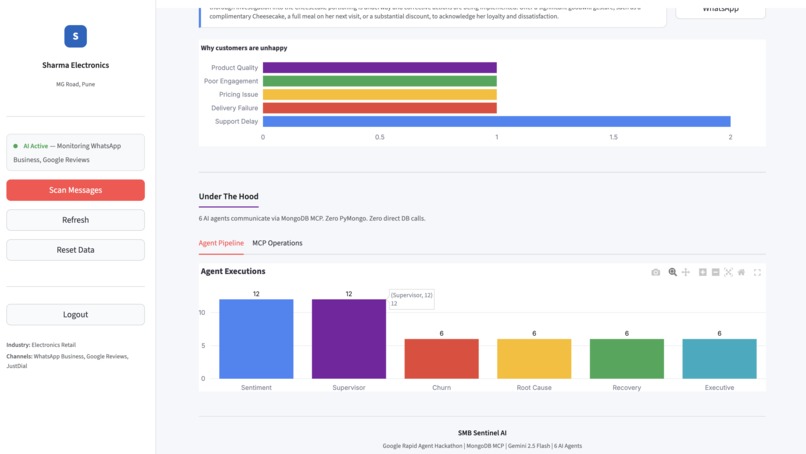Screen dimensions: 806x454
Task: Click the 'Industry: Electronics Retail' text
Action: [x=41, y=345]
